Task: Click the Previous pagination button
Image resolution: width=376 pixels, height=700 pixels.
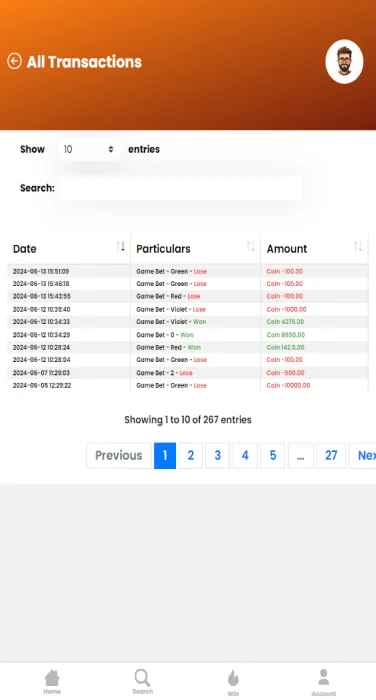Action: click(119, 455)
